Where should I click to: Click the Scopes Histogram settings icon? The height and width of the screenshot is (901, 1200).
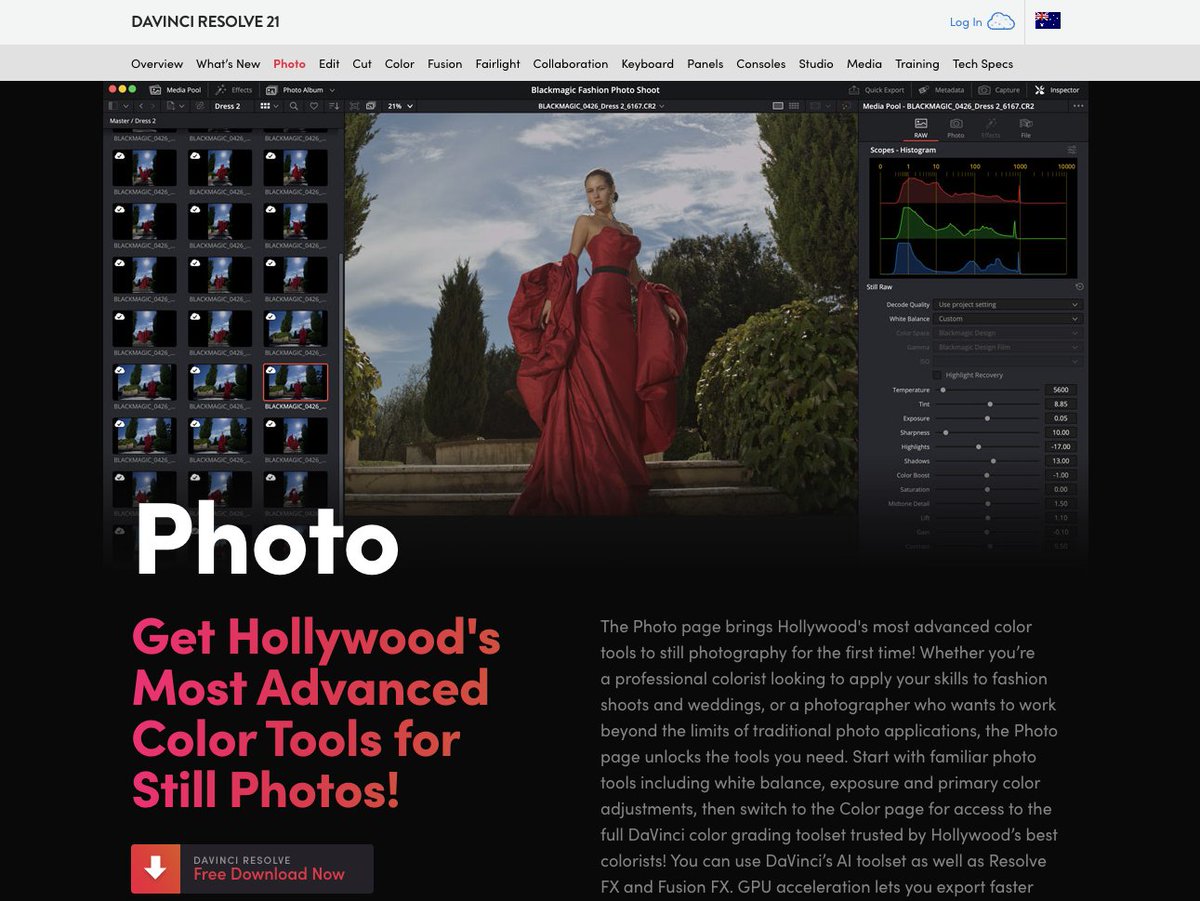click(1072, 150)
